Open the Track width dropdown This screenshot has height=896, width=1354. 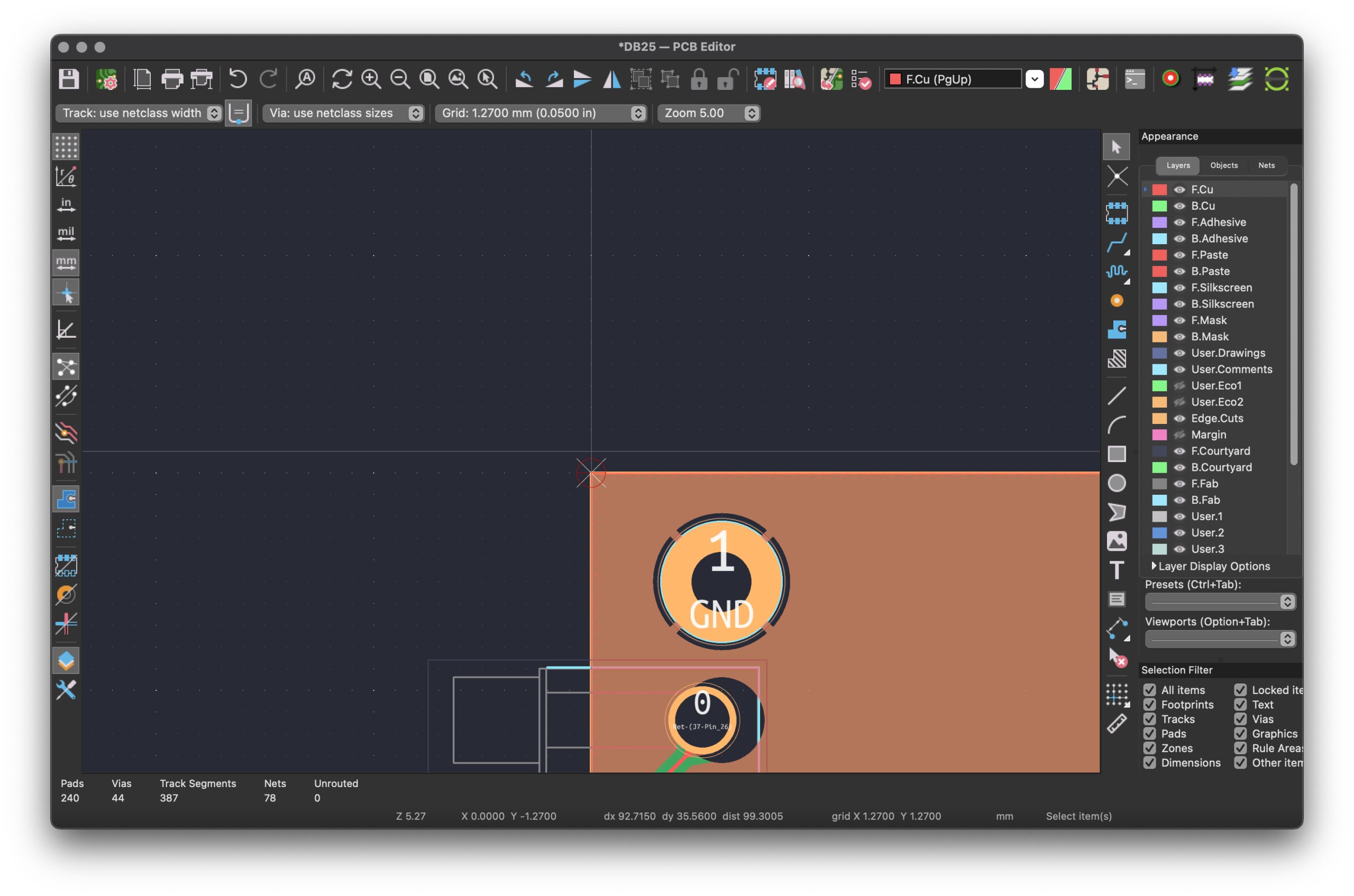coord(139,113)
